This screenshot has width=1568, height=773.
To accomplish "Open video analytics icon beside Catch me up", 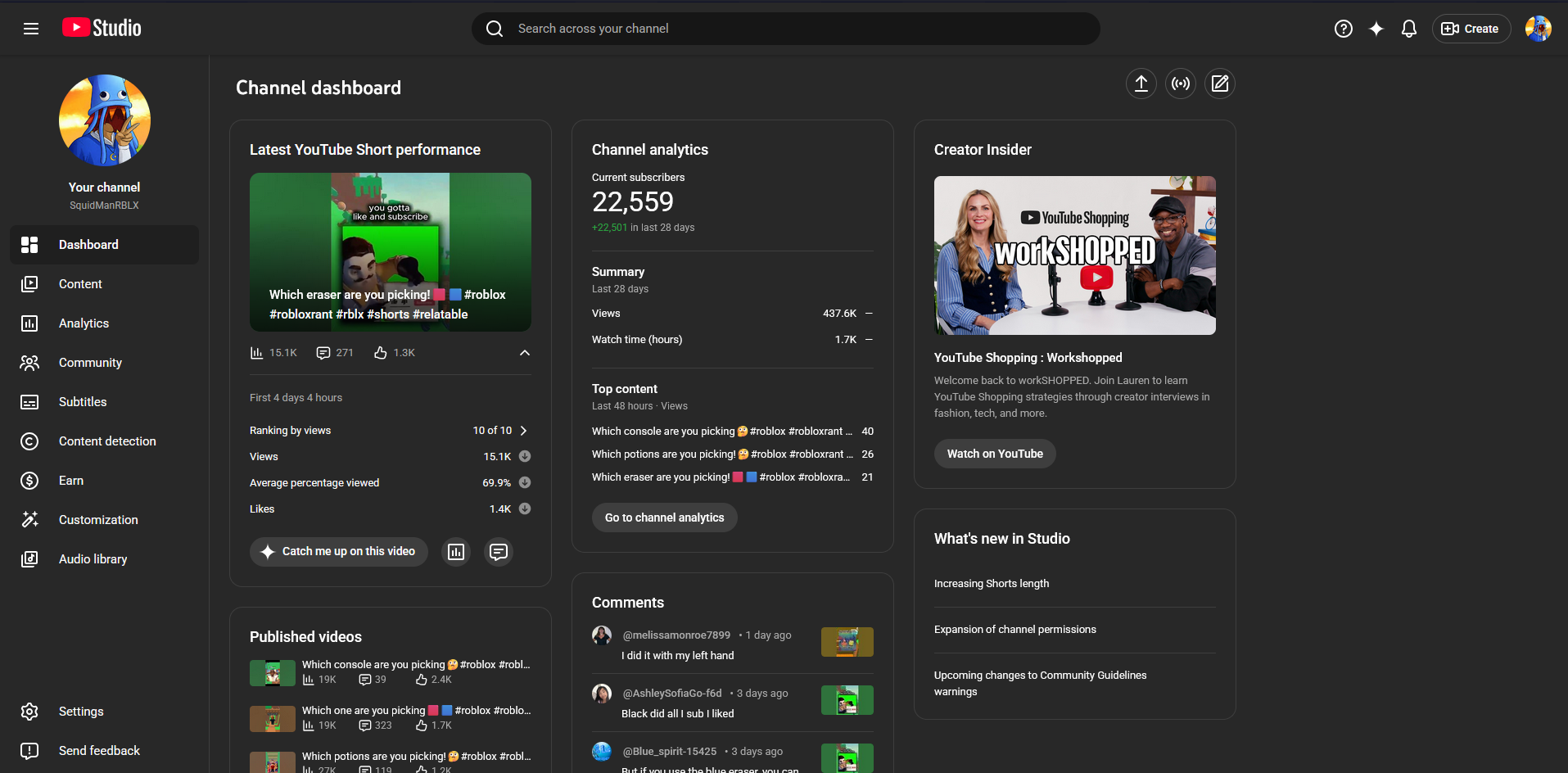I will point(456,552).
